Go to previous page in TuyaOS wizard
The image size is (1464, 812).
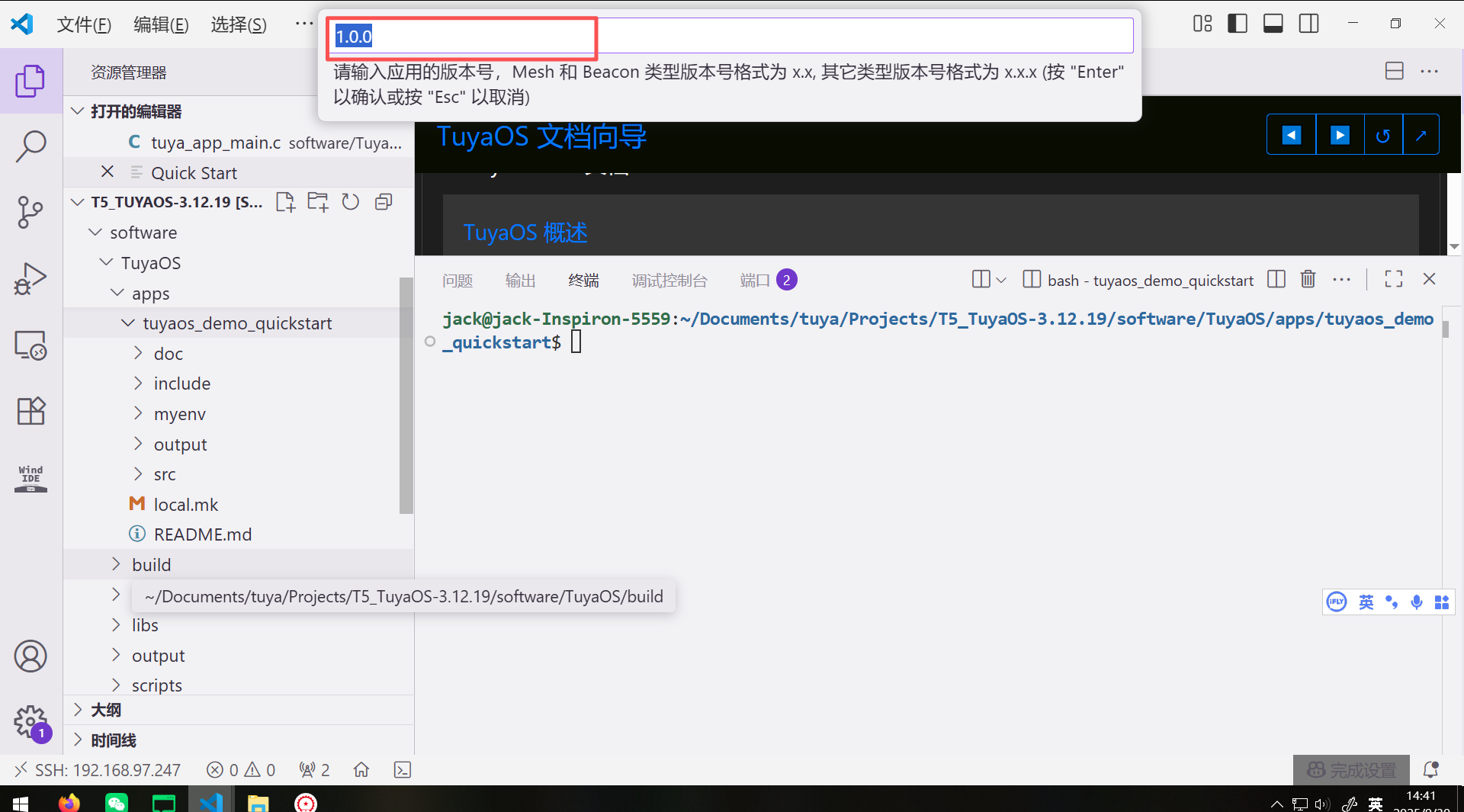[1292, 135]
